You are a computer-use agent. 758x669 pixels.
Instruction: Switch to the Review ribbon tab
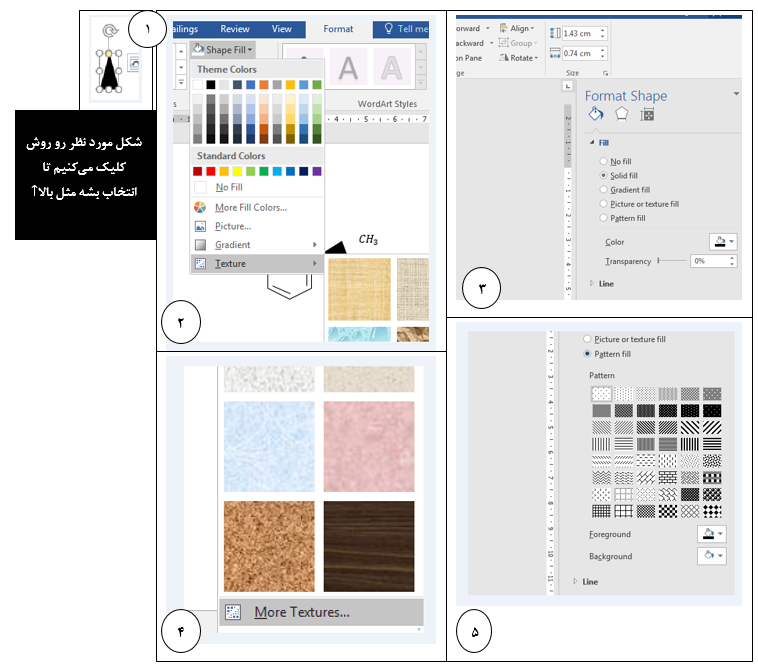[235, 29]
